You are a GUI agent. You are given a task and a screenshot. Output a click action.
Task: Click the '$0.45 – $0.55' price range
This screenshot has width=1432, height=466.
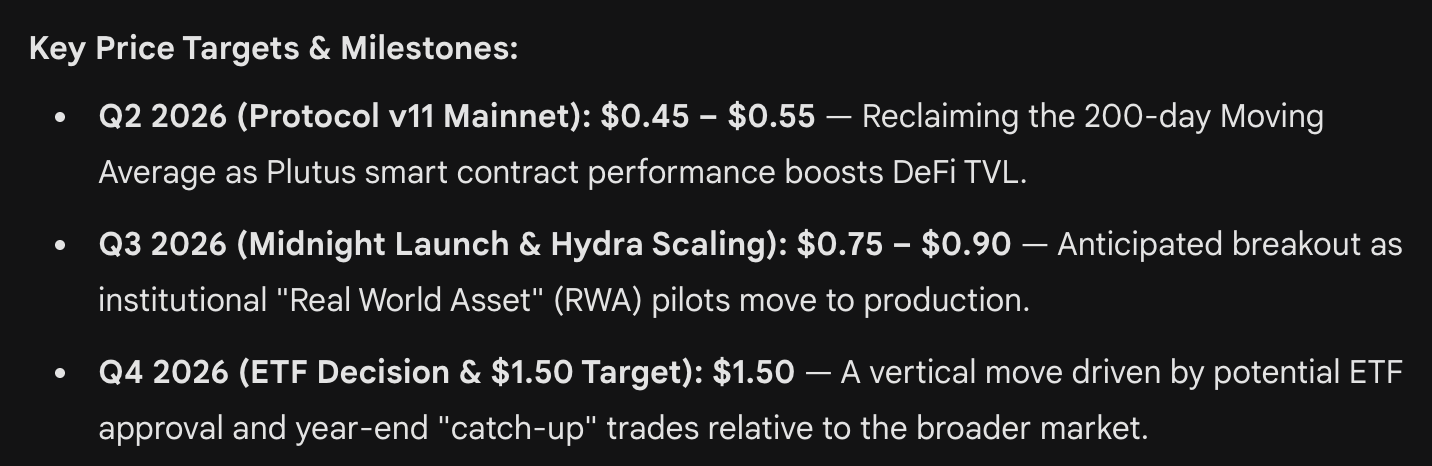click(708, 117)
